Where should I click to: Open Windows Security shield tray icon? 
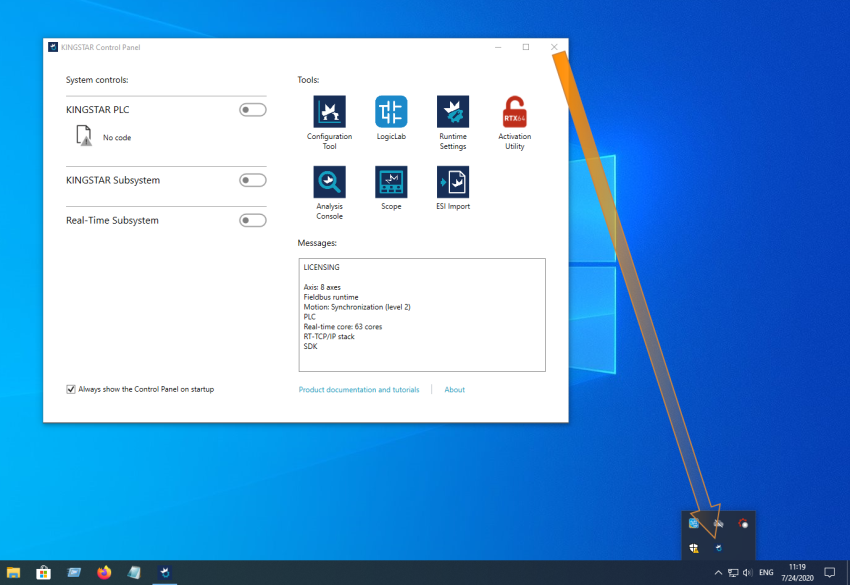click(x=694, y=548)
